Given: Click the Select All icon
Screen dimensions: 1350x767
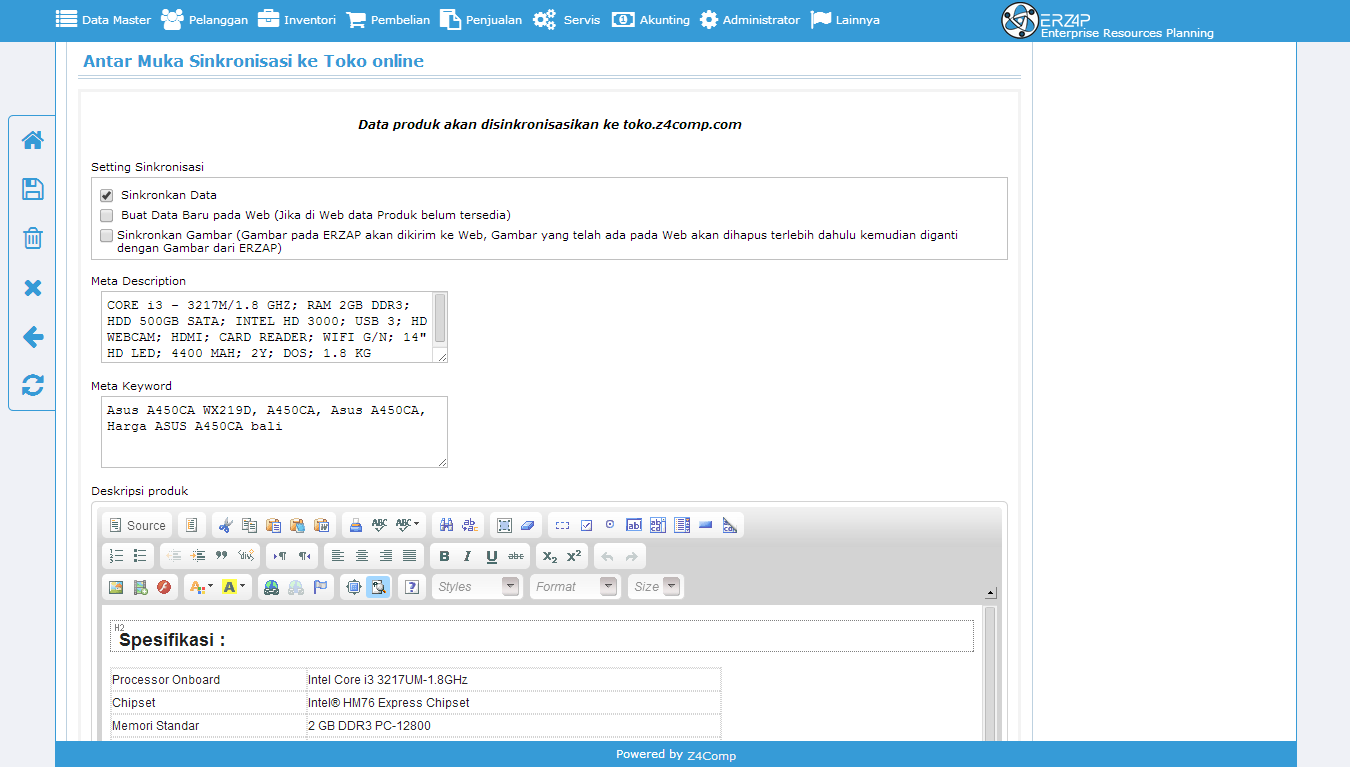Looking at the screenshot, I should click(x=505, y=526).
